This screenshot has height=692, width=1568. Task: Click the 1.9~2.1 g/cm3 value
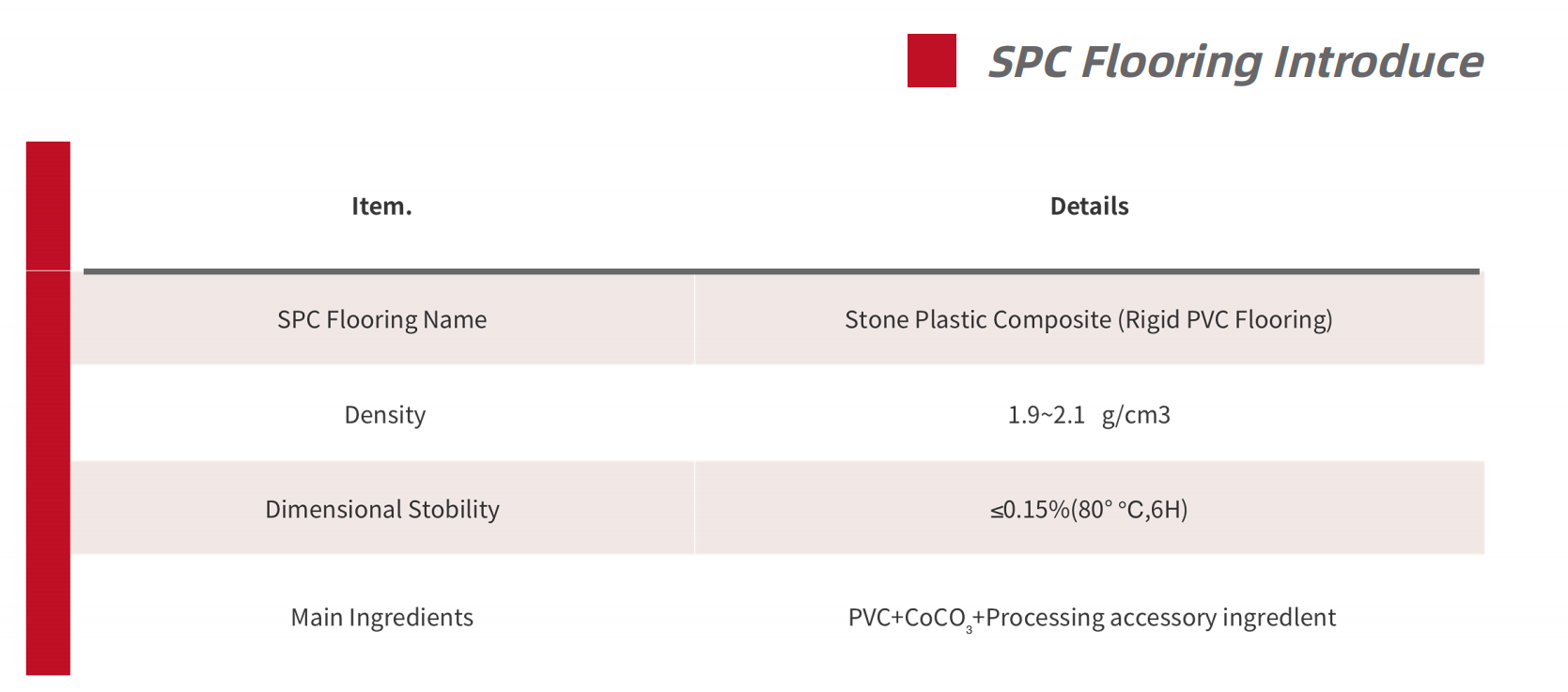1089,415
